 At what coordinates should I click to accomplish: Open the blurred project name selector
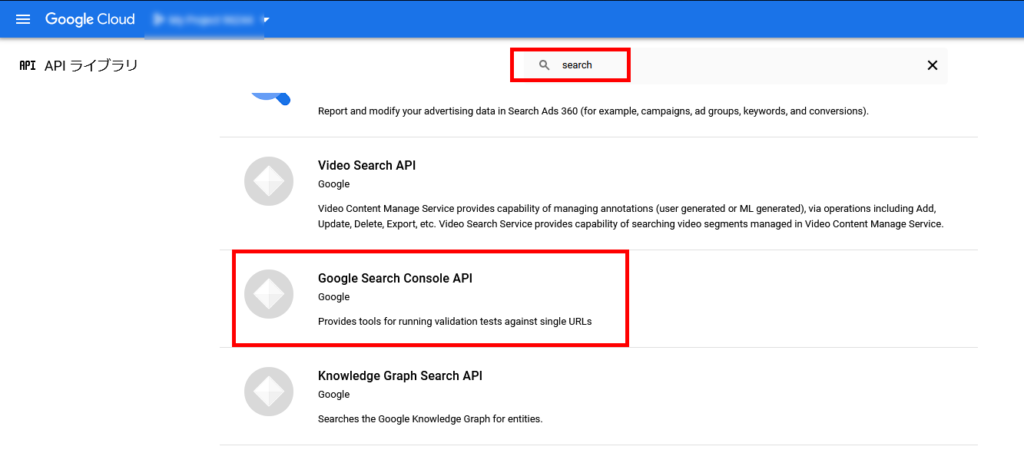pos(204,20)
